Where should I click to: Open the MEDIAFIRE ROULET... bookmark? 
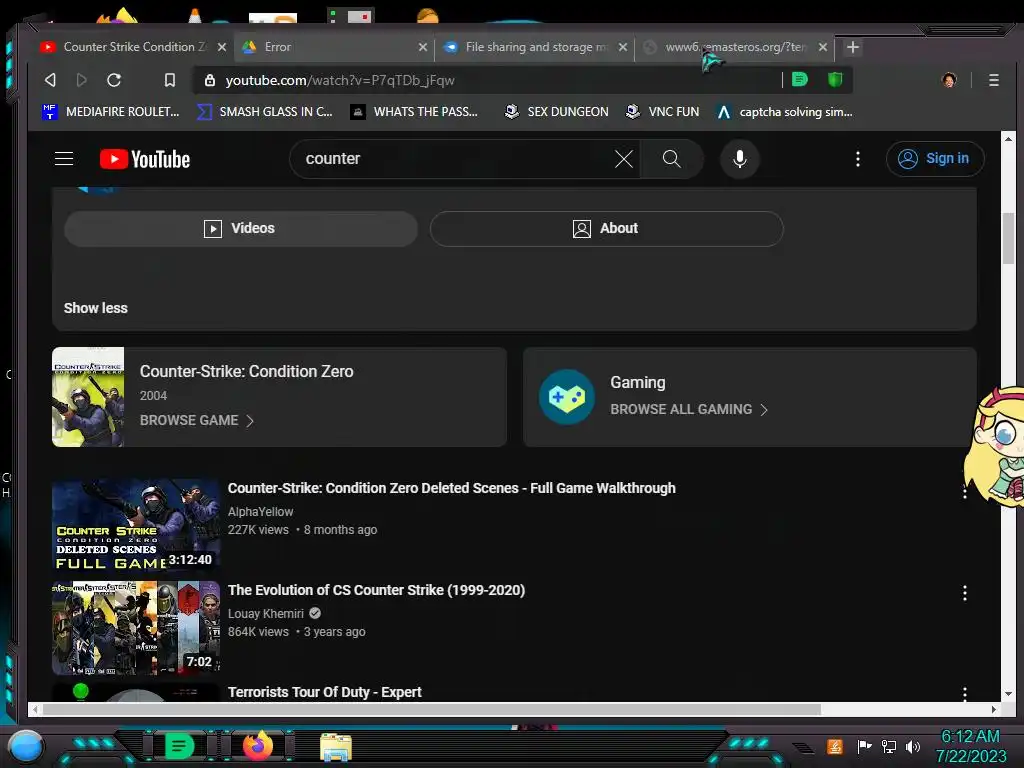click(x=111, y=112)
